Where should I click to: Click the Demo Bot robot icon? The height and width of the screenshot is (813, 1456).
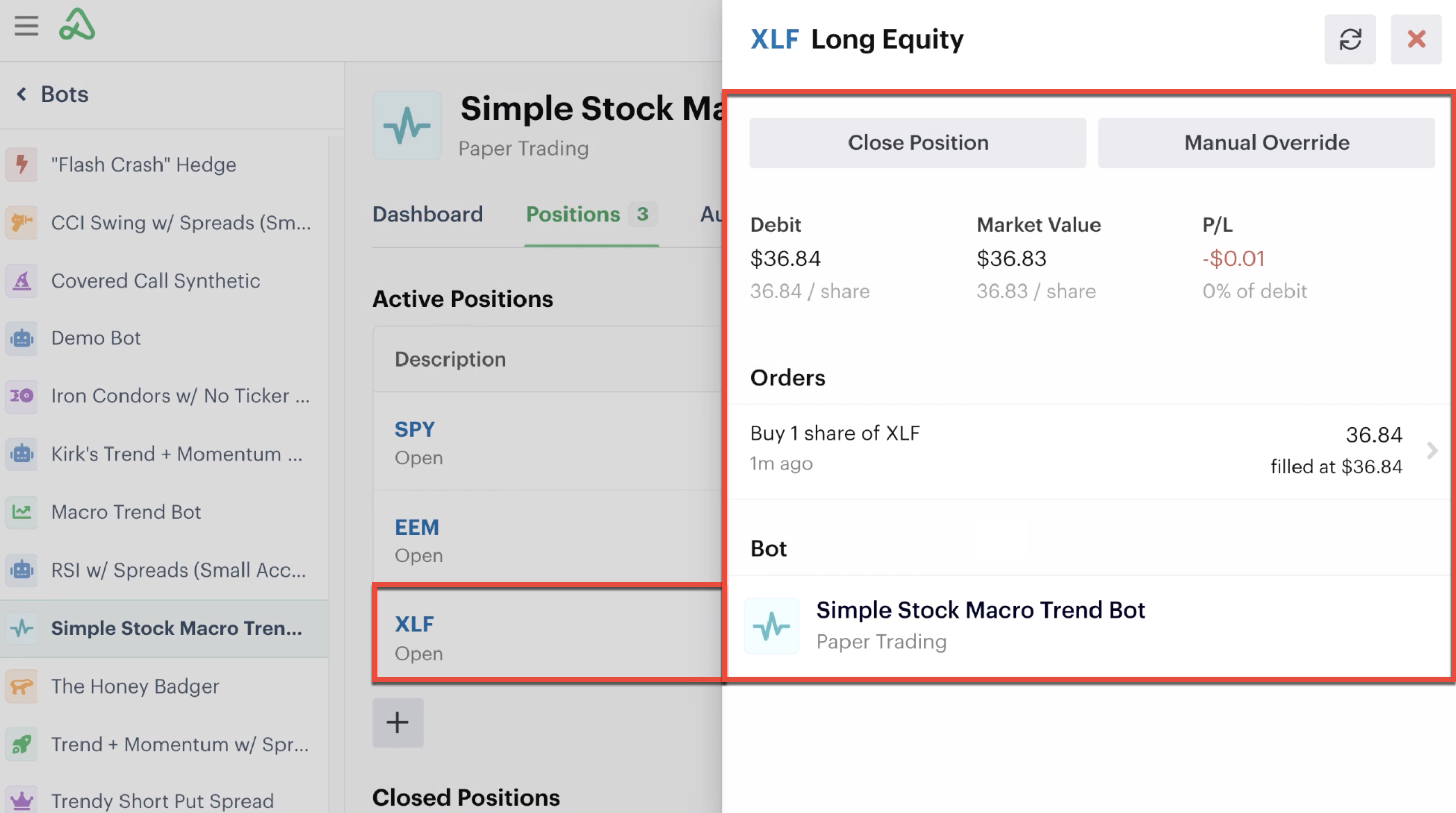21,338
